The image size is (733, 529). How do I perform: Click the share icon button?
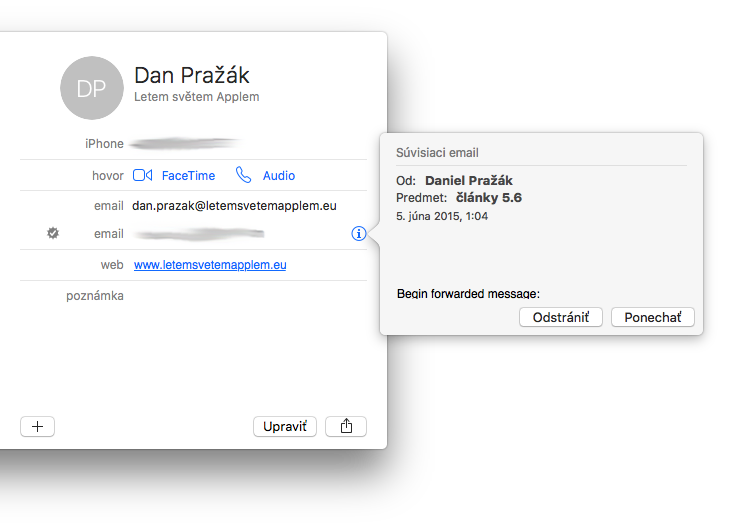(346, 427)
